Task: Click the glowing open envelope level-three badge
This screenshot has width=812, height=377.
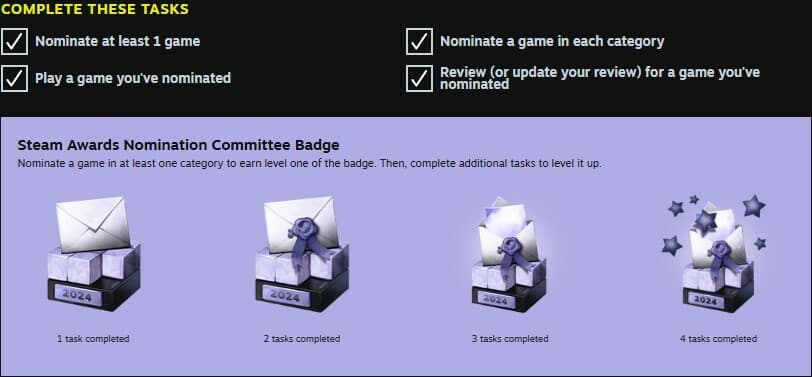Action: [509, 254]
